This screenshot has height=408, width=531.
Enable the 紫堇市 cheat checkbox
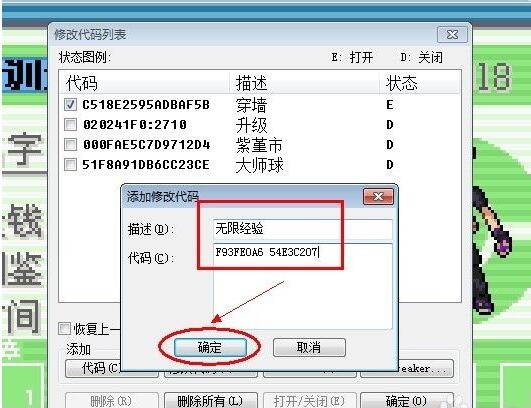pyautogui.click(x=70, y=145)
